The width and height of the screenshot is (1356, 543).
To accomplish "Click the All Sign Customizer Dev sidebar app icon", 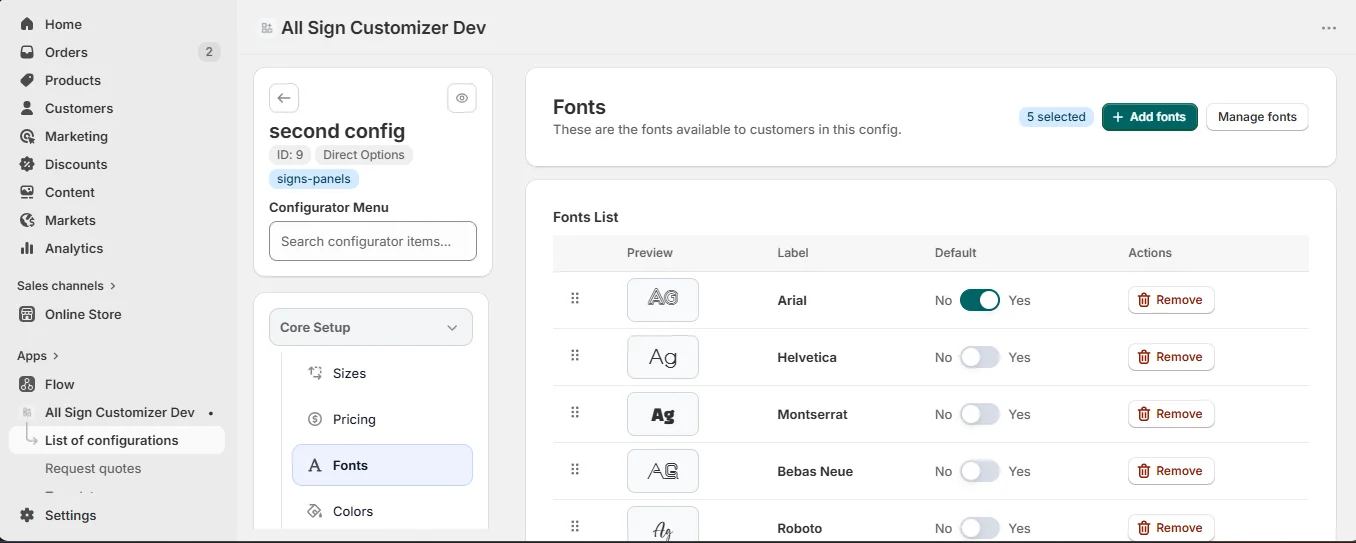I will pos(27,412).
